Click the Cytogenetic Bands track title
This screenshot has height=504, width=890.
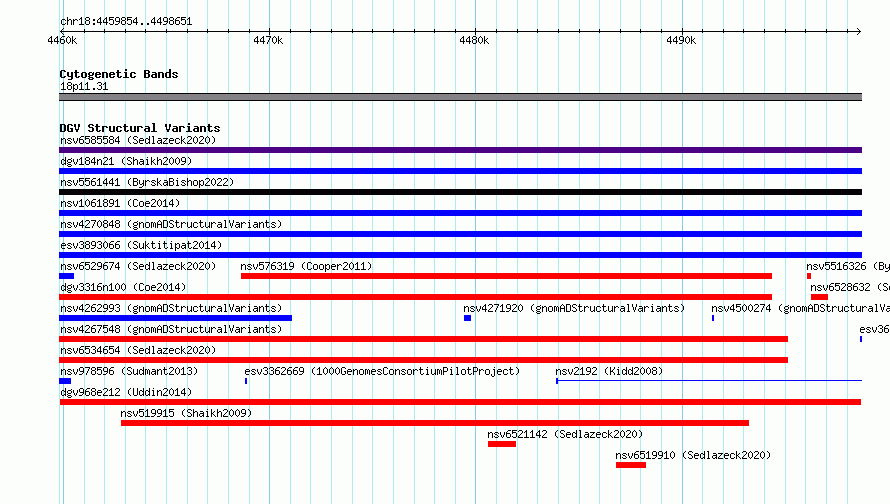(119, 74)
